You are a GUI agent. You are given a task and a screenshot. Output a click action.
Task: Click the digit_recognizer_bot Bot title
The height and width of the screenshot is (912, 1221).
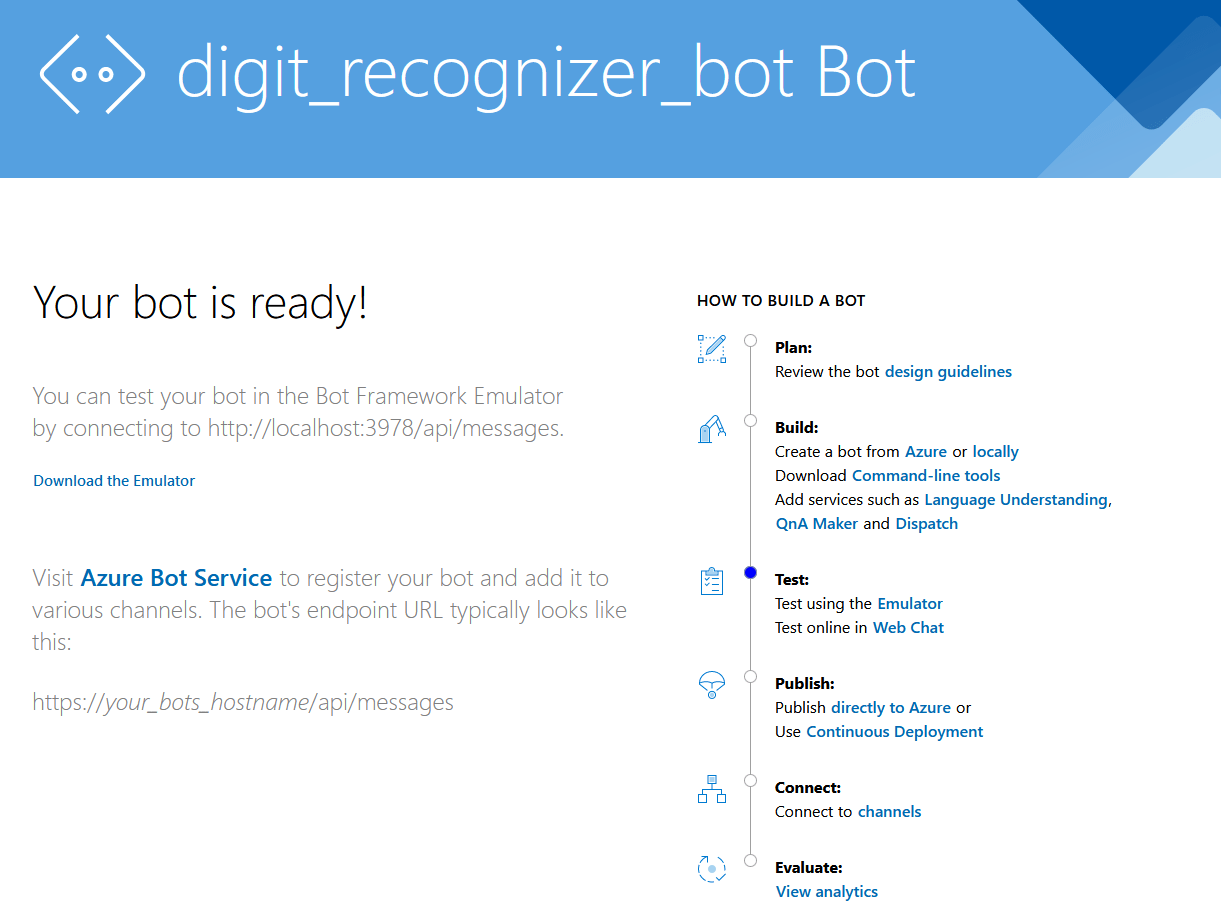point(546,74)
